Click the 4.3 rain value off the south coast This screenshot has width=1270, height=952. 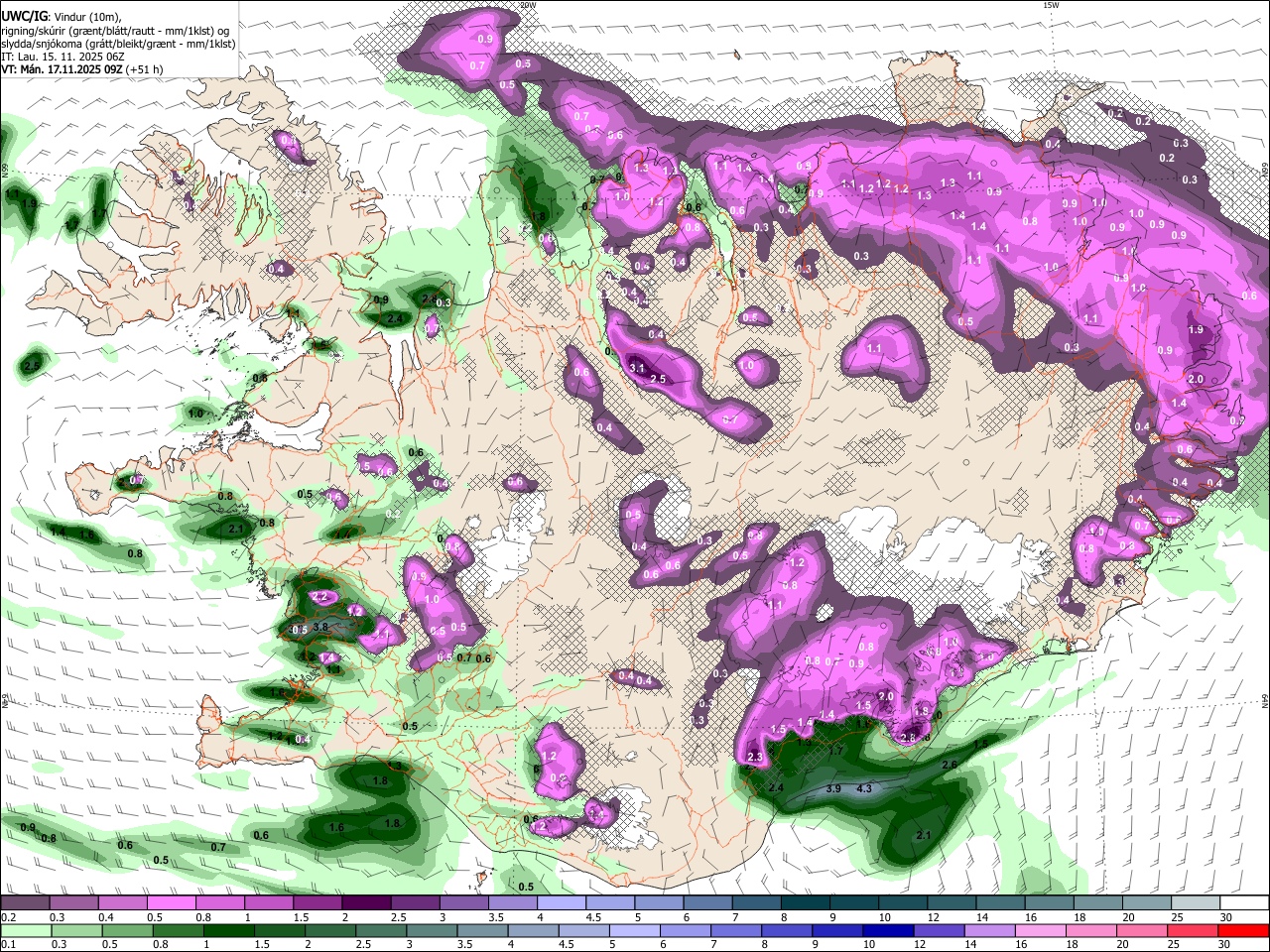(x=863, y=788)
